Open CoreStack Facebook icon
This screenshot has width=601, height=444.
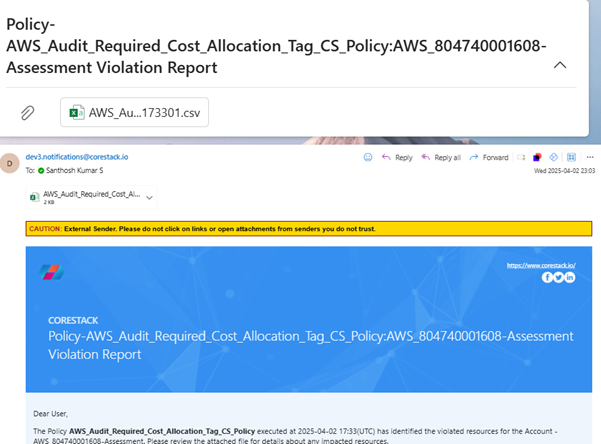pos(547,277)
